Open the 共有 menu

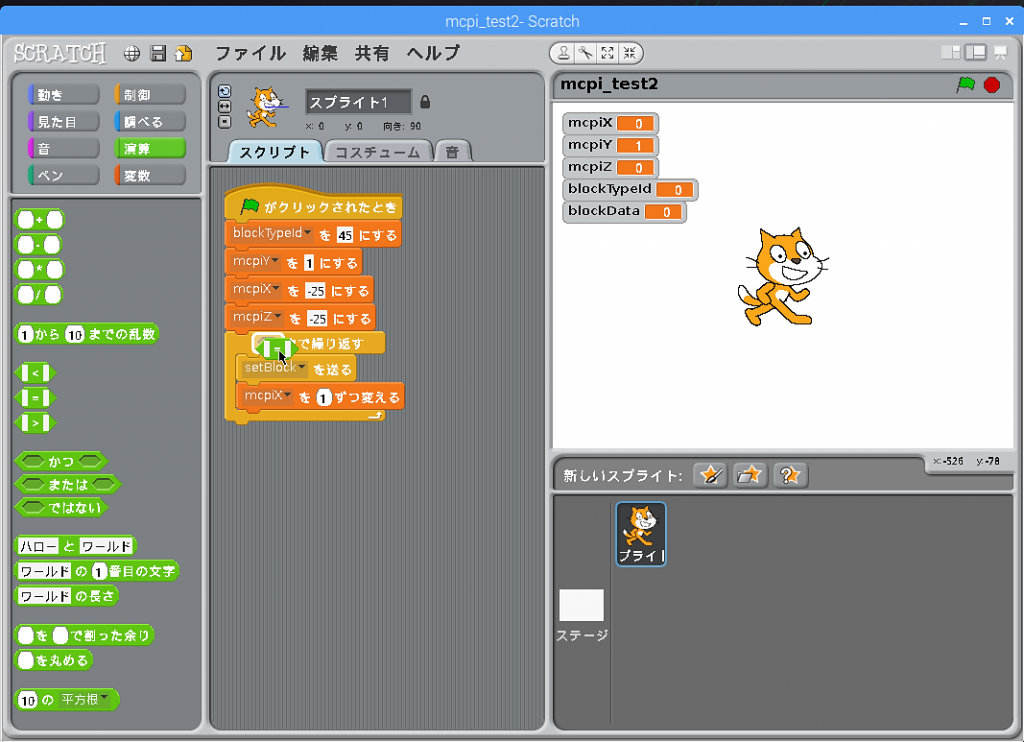pos(372,53)
